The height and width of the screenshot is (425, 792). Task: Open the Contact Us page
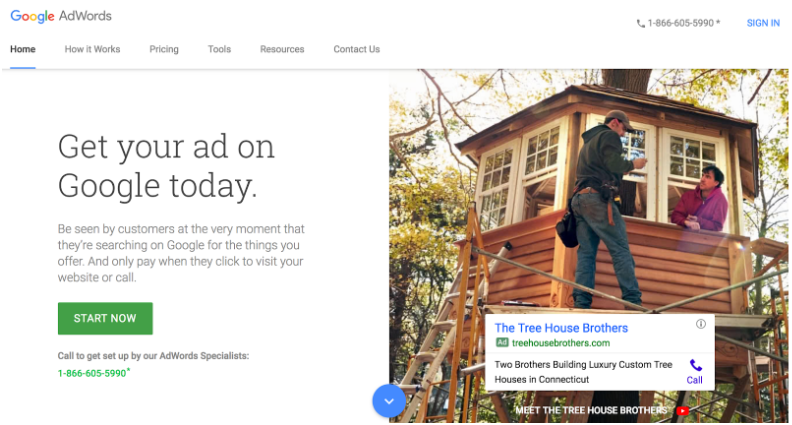[x=357, y=49]
